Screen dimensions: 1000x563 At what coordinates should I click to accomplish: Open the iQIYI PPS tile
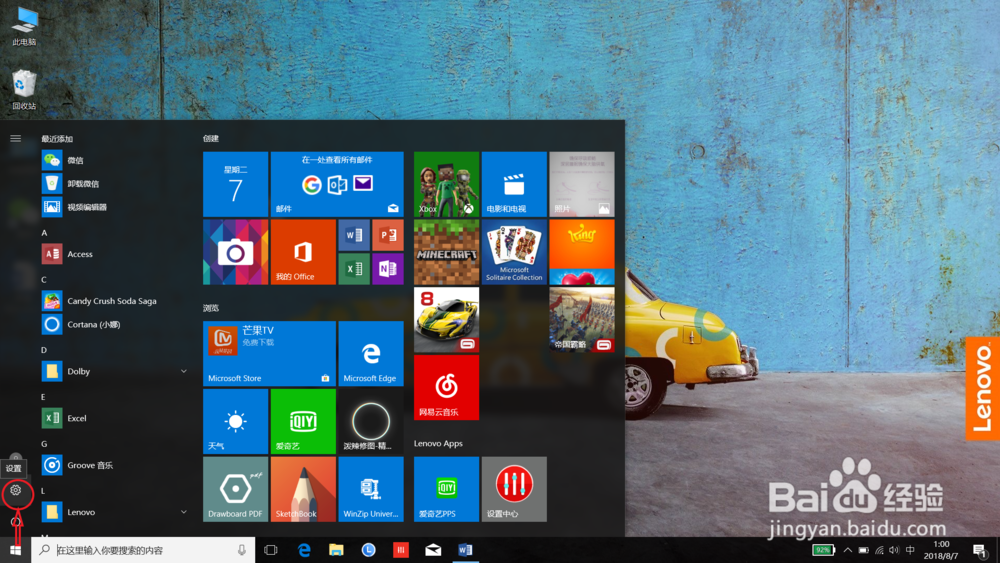click(x=446, y=489)
